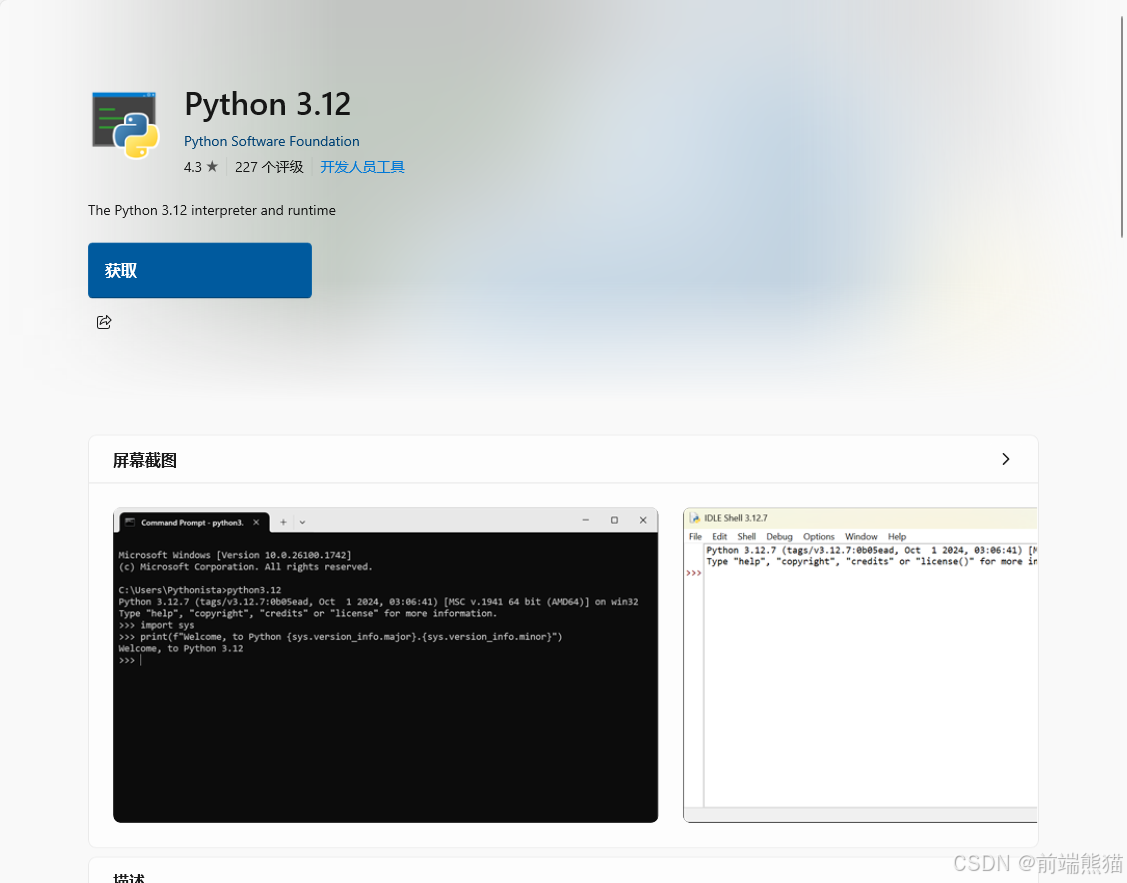Click the plus icon to add a terminal tab

click(283, 521)
